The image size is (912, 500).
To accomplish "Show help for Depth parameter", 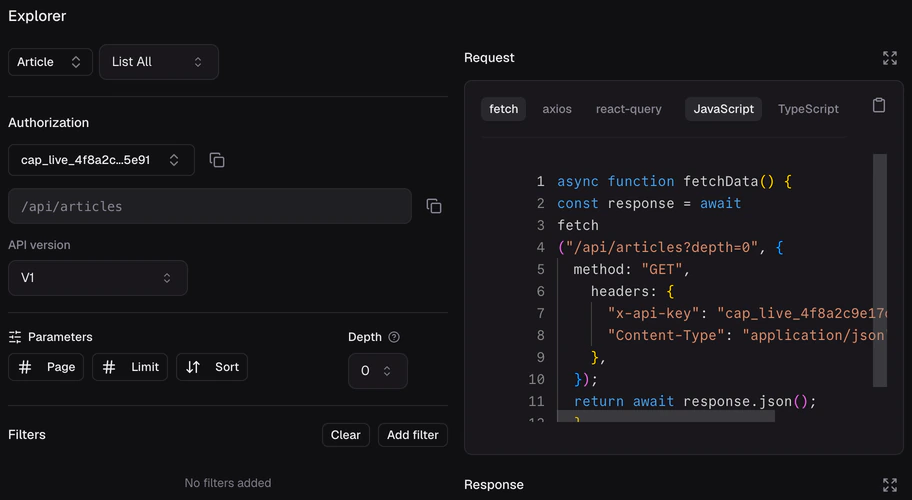I will point(394,337).
